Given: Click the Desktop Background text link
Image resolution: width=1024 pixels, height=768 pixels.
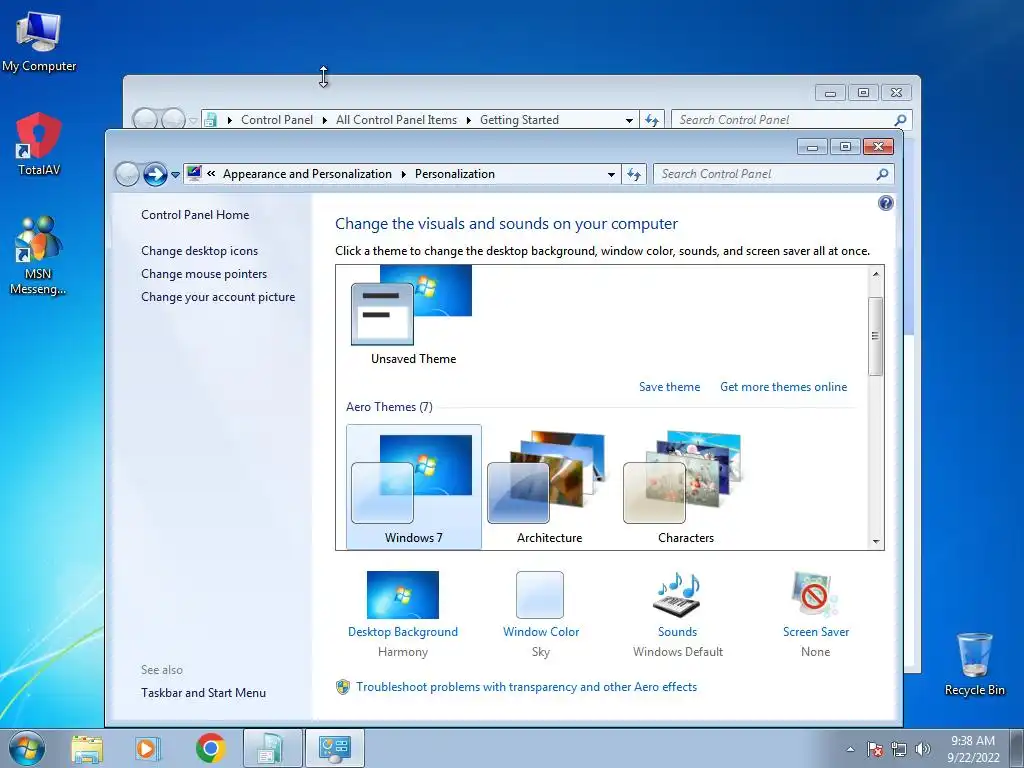Looking at the screenshot, I should pos(402,632).
